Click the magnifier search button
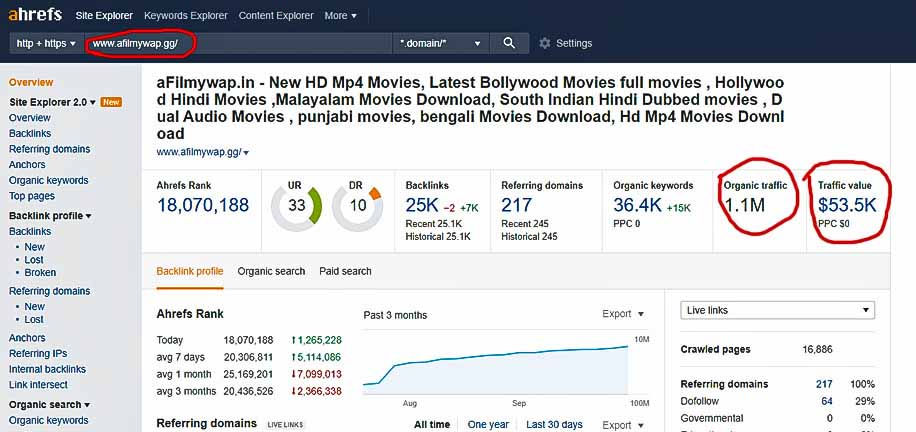 [509, 43]
